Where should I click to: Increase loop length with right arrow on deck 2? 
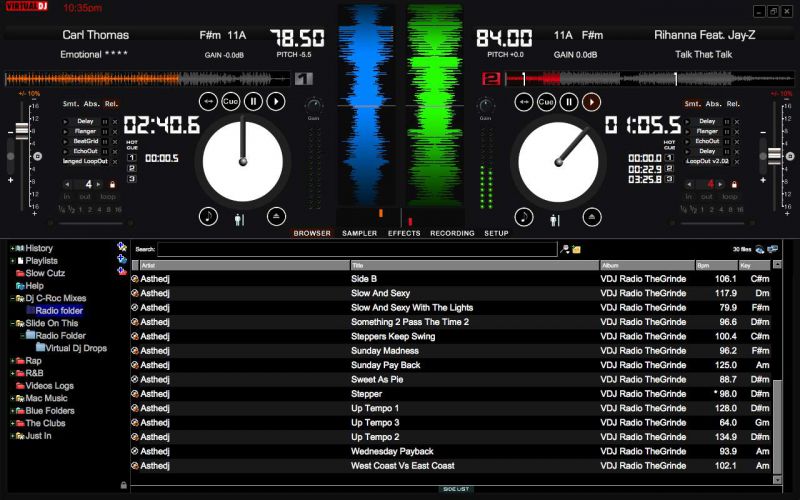[720, 184]
